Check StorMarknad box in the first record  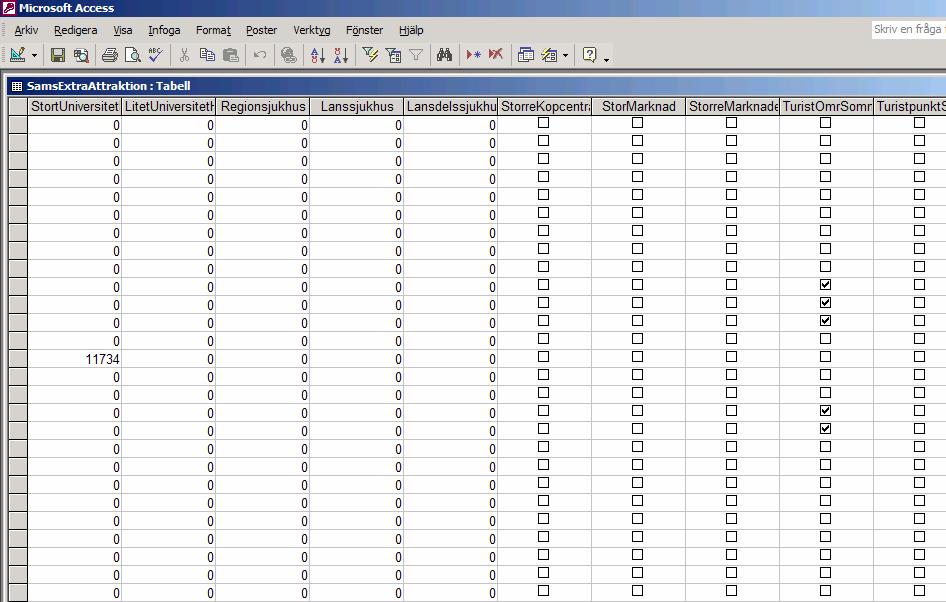pyautogui.click(x=638, y=122)
